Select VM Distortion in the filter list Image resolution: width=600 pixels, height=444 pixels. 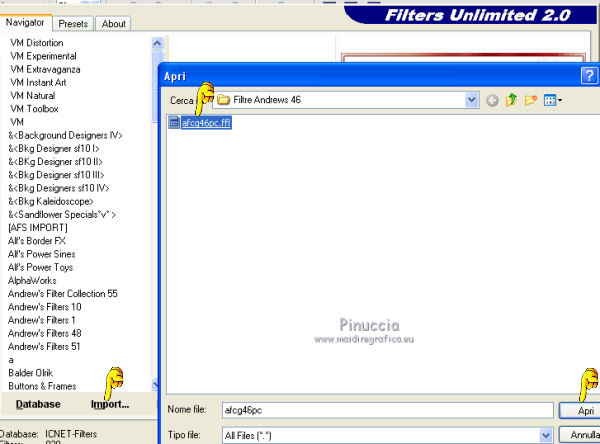point(37,43)
